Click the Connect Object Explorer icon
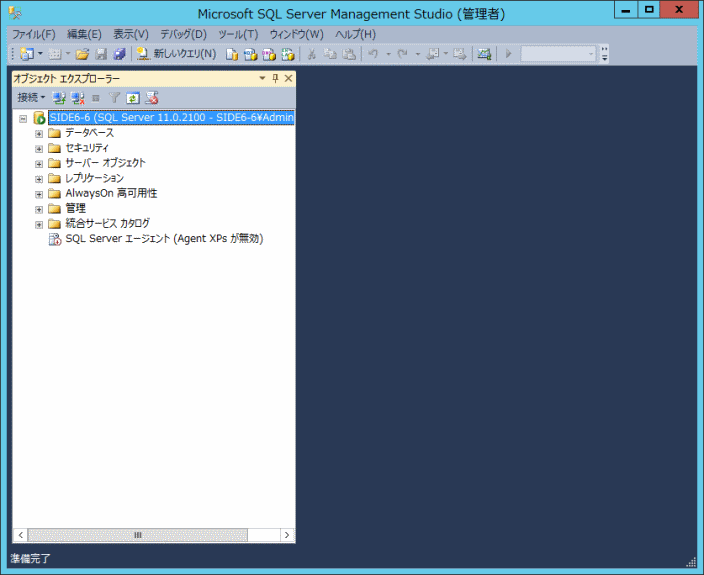Viewport: 704px width, 575px height. [60, 98]
